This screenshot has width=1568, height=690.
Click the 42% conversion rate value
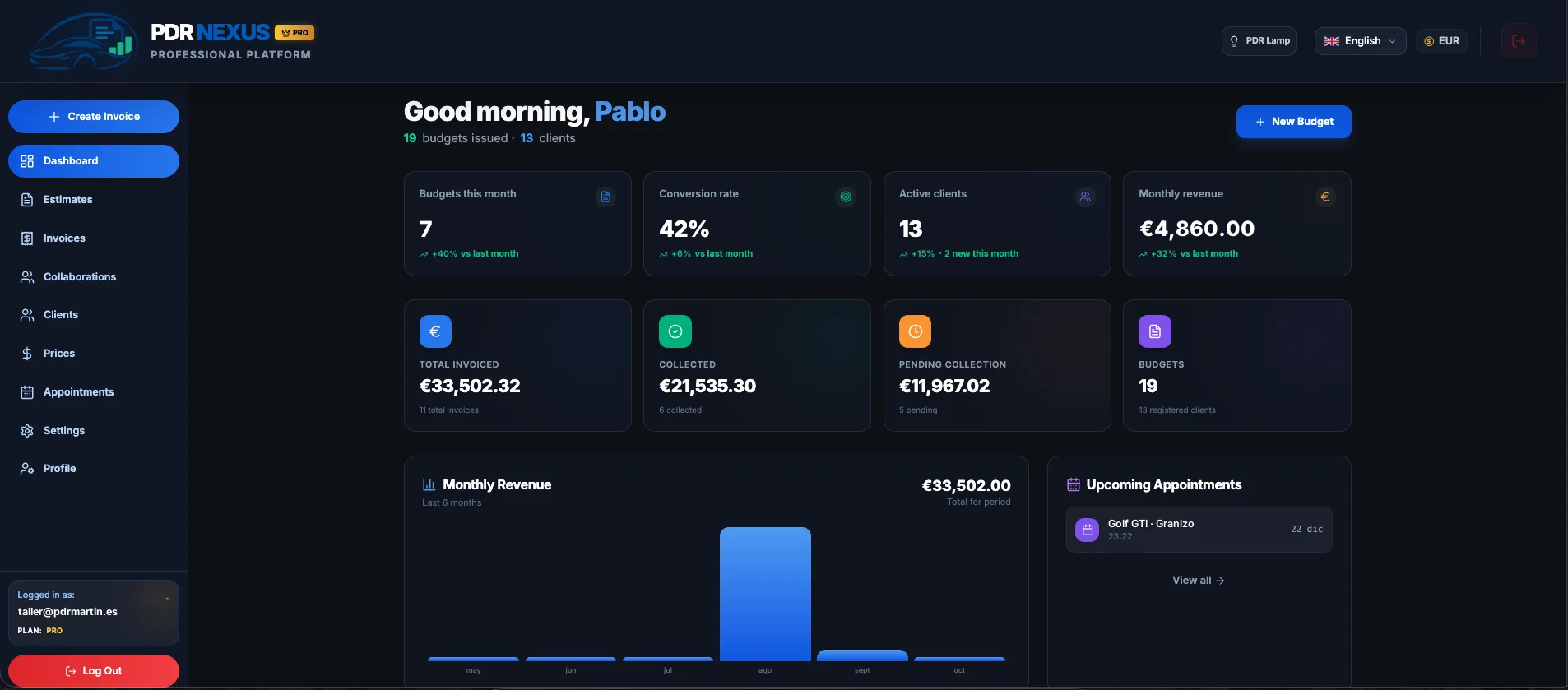(x=684, y=229)
